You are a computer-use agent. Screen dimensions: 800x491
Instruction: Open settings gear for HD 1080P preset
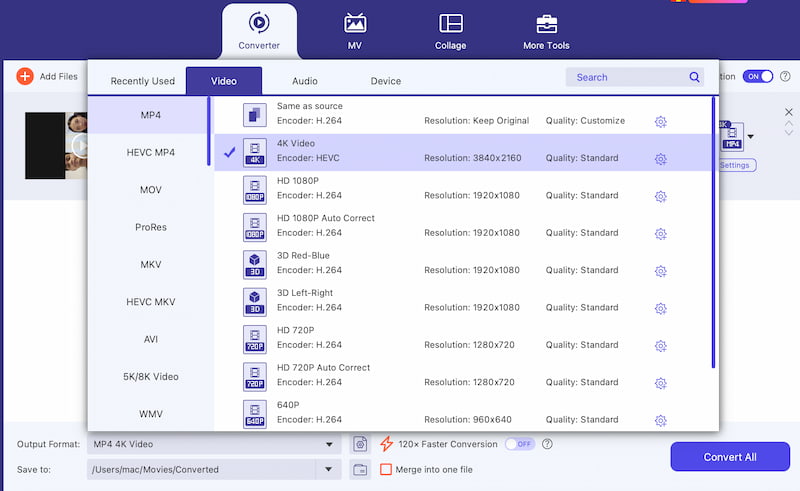point(661,196)
